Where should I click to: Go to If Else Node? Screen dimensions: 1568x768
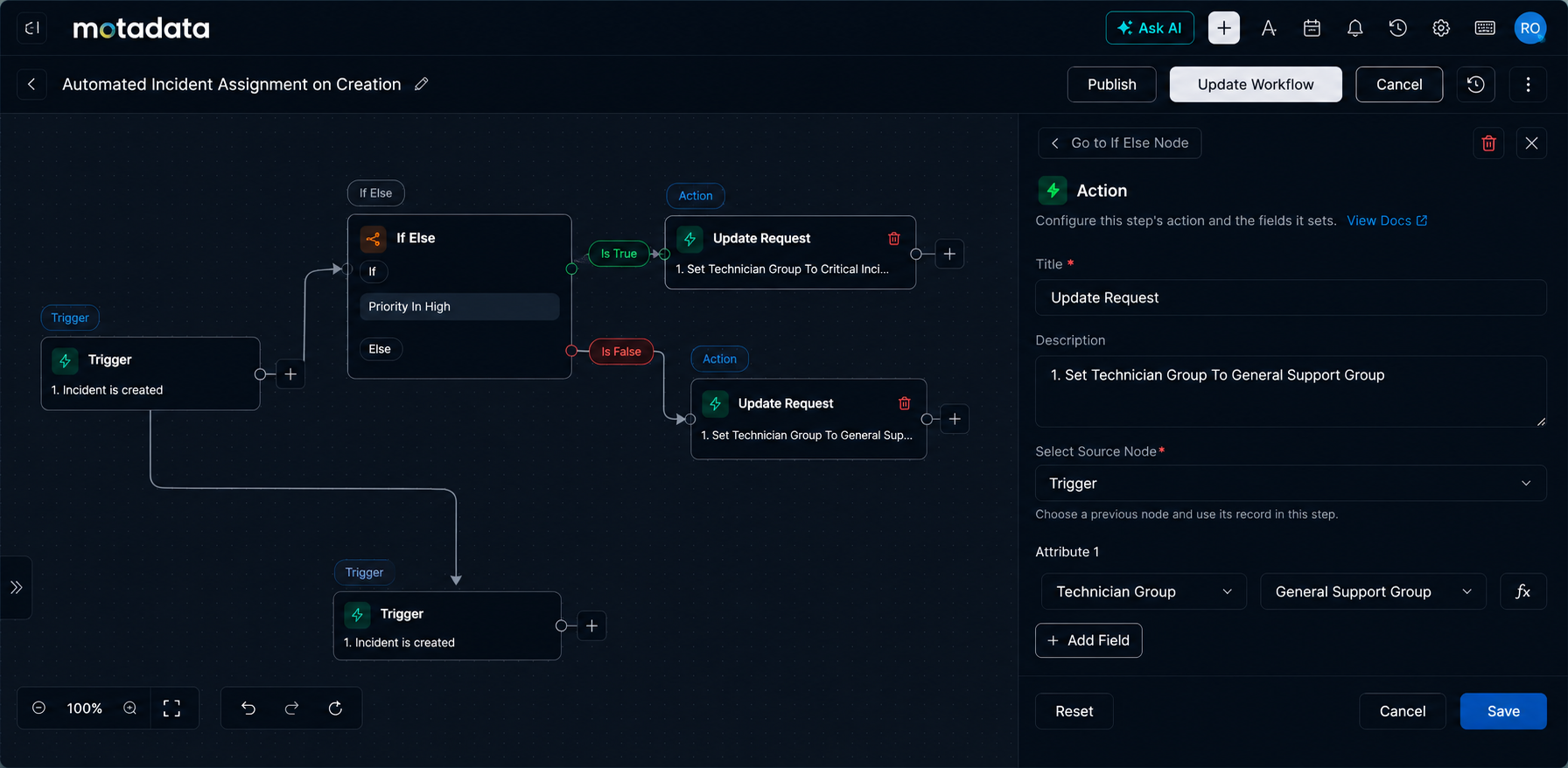tap(1119, 143)
